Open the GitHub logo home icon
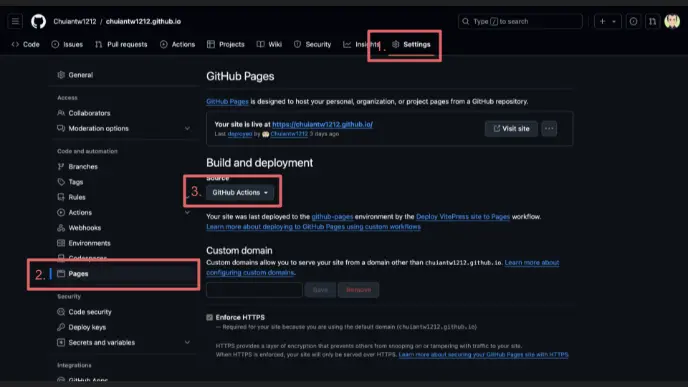 pyautogui.click(x=38, y=21)
